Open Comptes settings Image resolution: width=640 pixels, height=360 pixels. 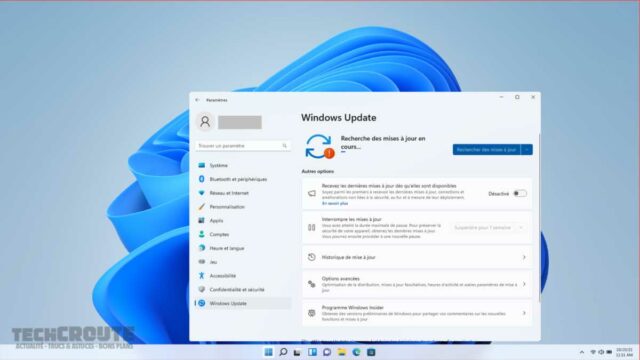pyautogui.click(x=243, y=234)
